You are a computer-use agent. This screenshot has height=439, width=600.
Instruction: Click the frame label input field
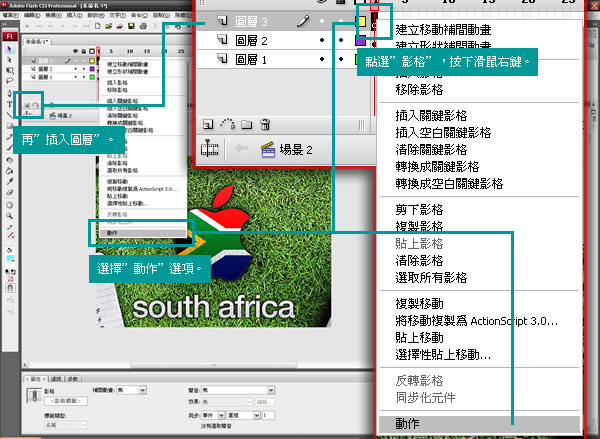(66, 401)
